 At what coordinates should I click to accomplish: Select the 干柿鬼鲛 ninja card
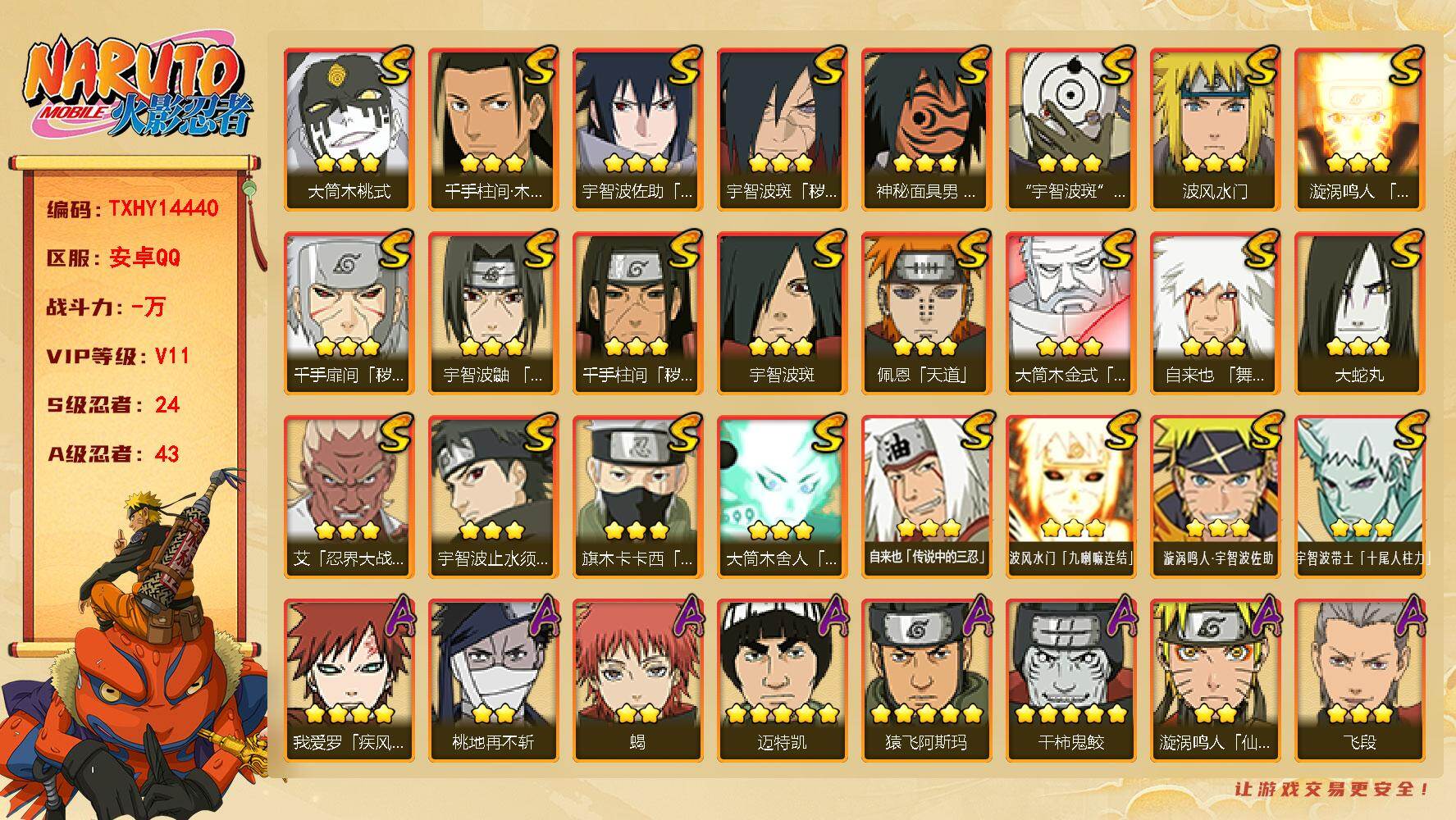[1070, 680]
